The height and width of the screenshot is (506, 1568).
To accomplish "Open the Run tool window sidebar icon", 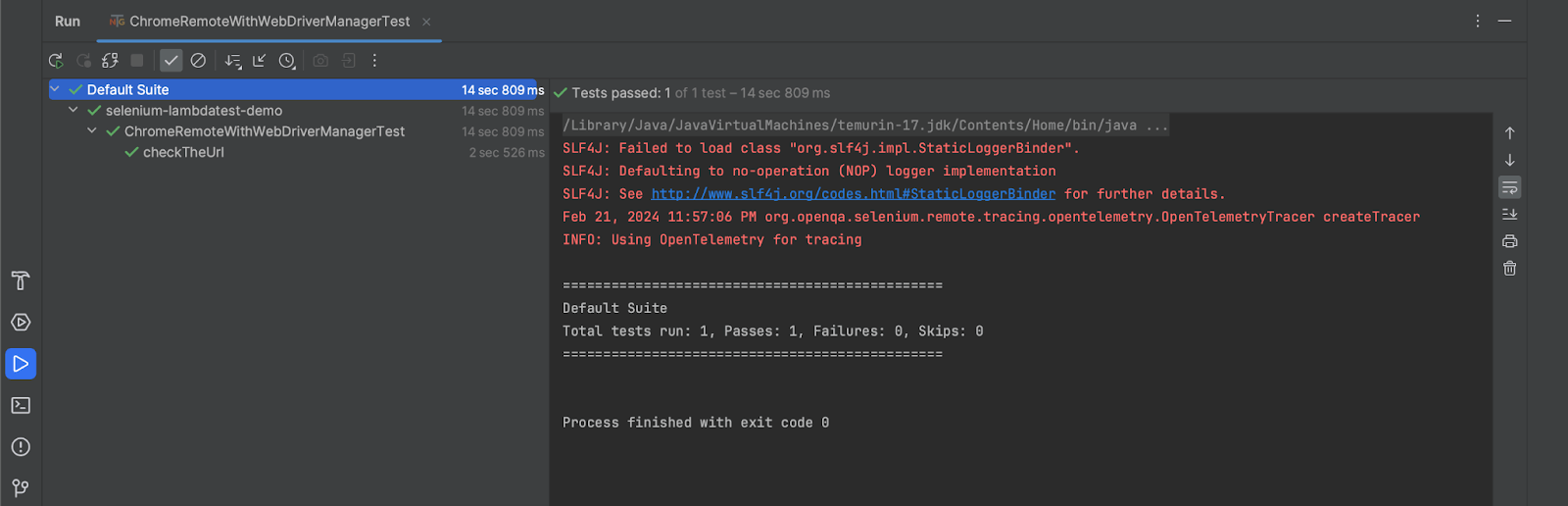I will (x=21, y=364).
